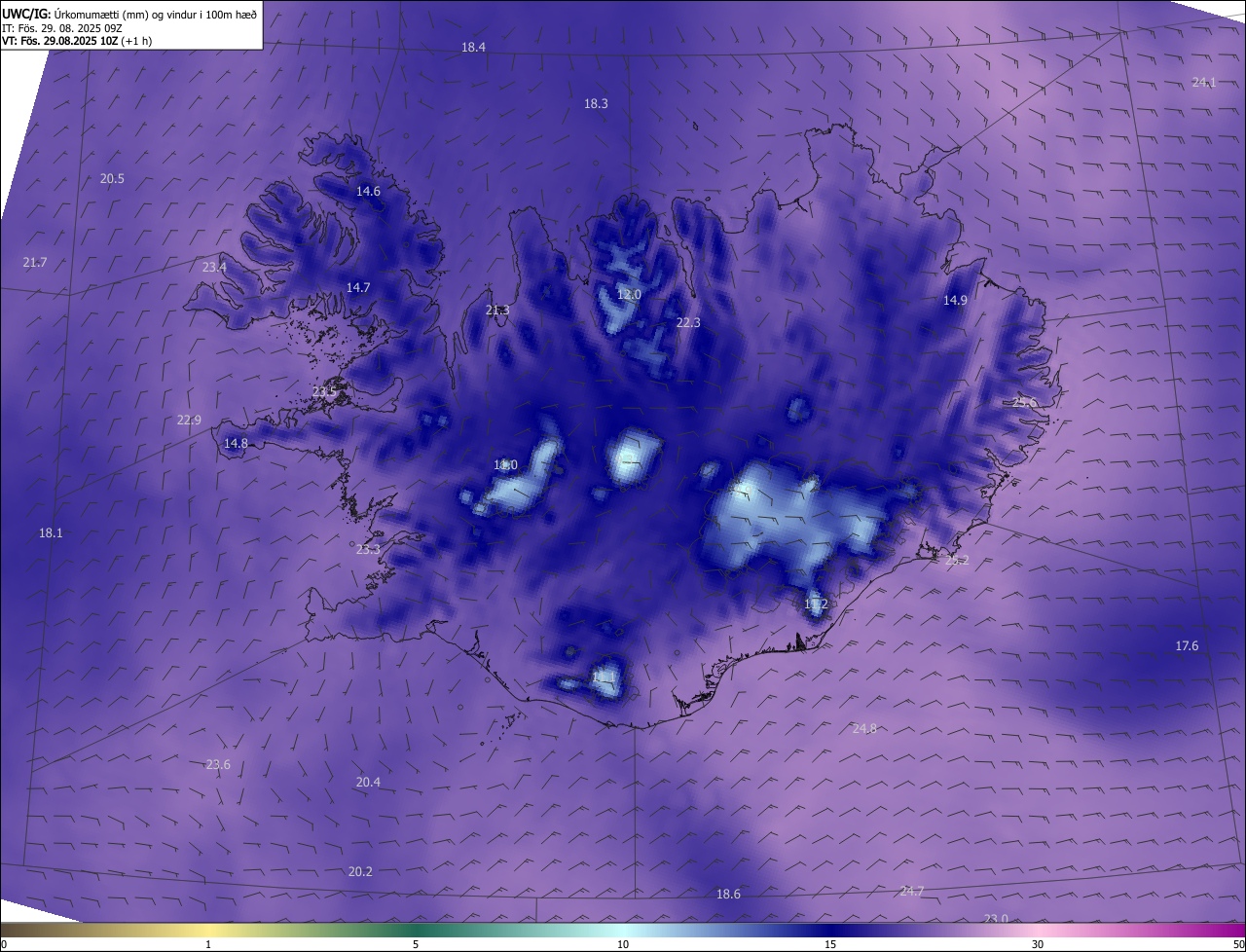
Task: Click the 14.9 value on the map
Action: click(955, 301)
